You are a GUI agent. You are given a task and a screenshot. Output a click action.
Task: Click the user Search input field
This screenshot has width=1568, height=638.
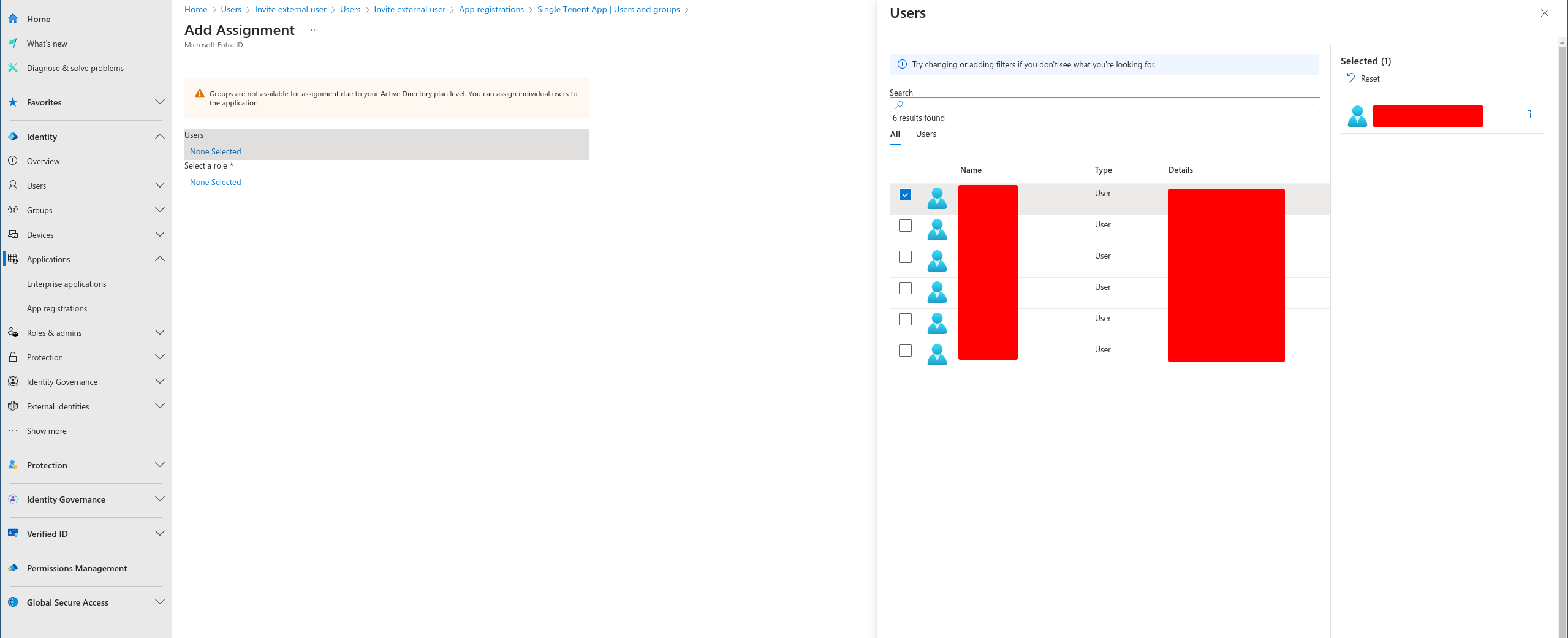click(x=1109, y=105)
